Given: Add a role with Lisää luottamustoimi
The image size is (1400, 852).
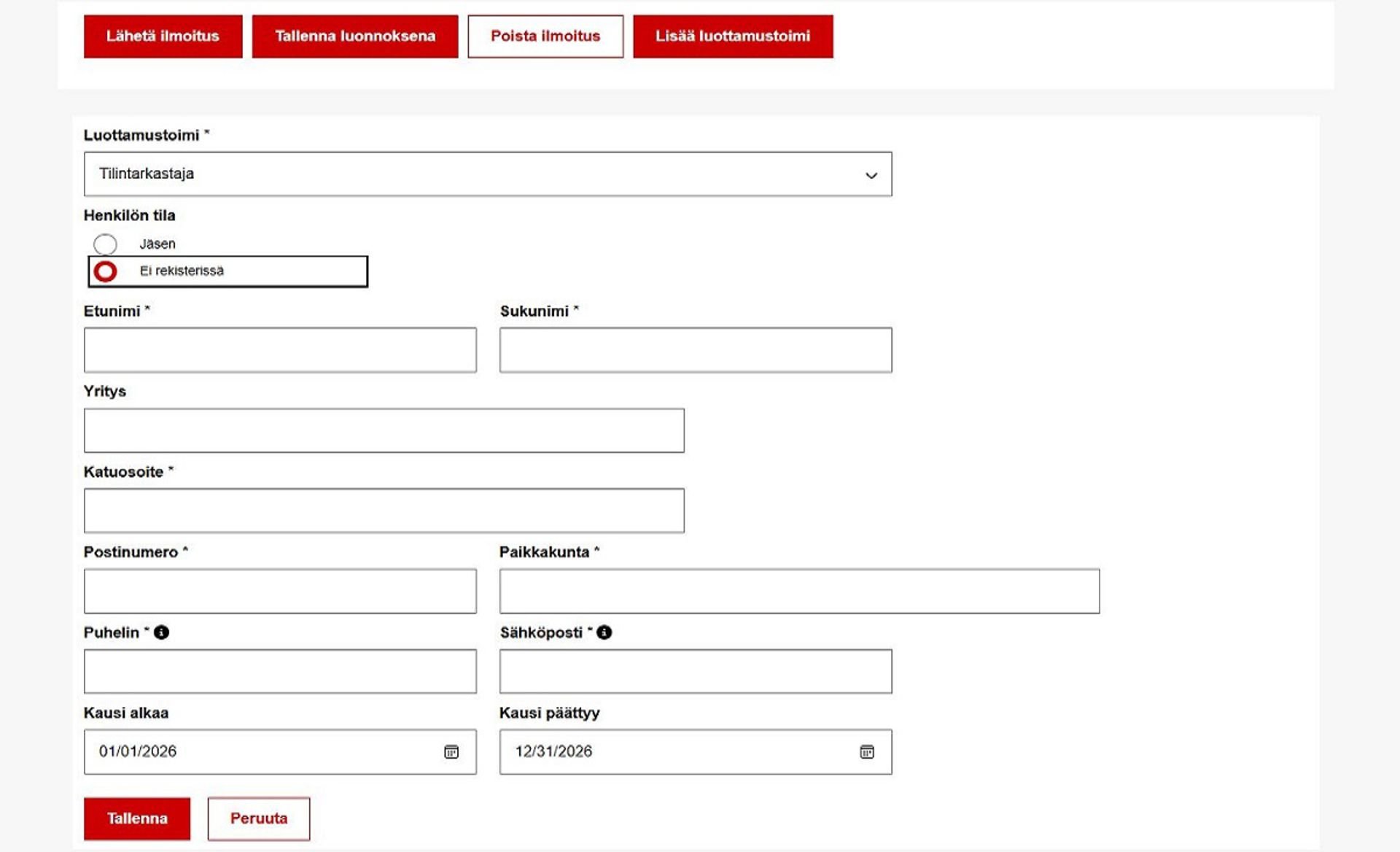Looking at the screenshot, I should click(x=732, y=36).
